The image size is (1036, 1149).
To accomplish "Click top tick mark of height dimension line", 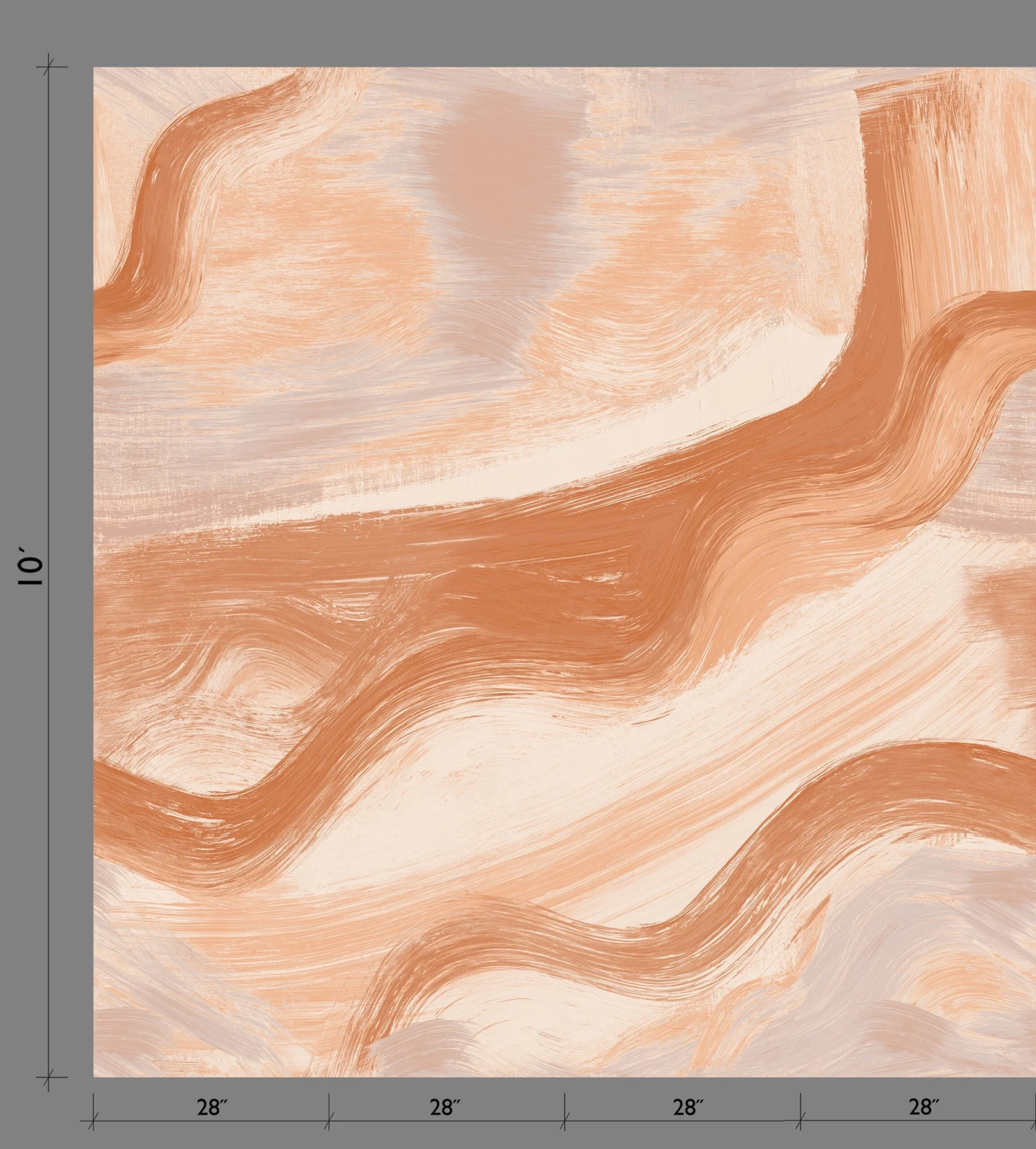I will coord(48,67).
